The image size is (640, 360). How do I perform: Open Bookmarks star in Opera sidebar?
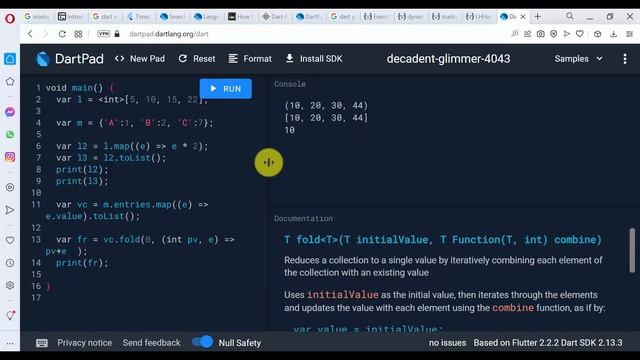(10, 82)
